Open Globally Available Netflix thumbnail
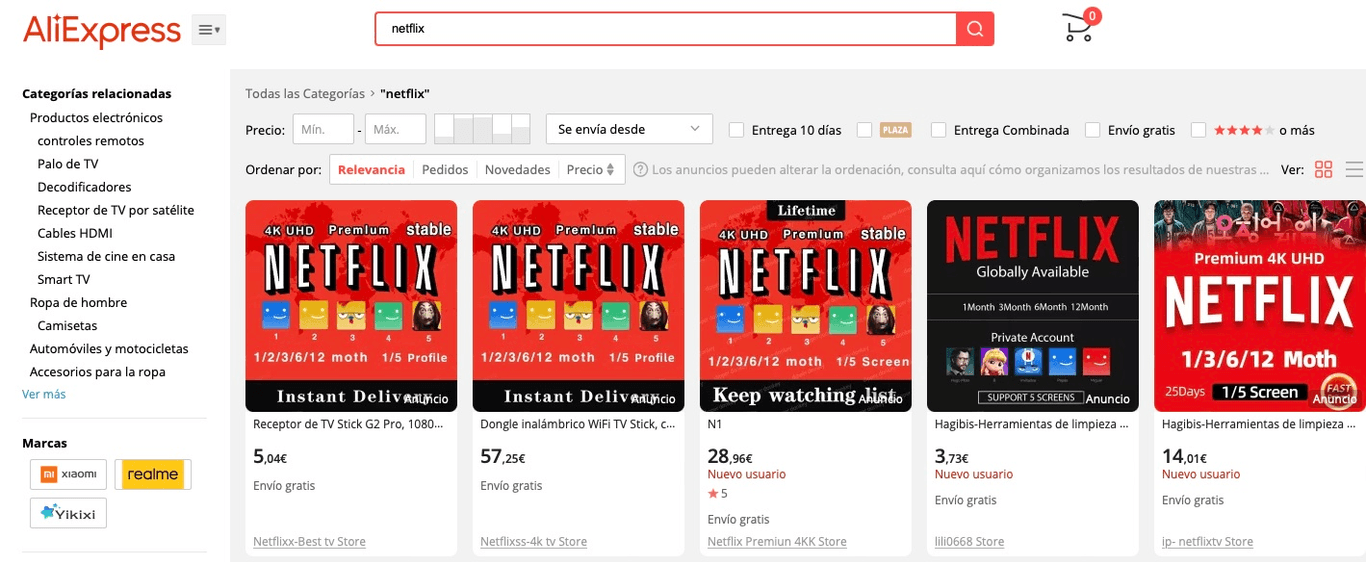1366x562 pixels. 1033,306
